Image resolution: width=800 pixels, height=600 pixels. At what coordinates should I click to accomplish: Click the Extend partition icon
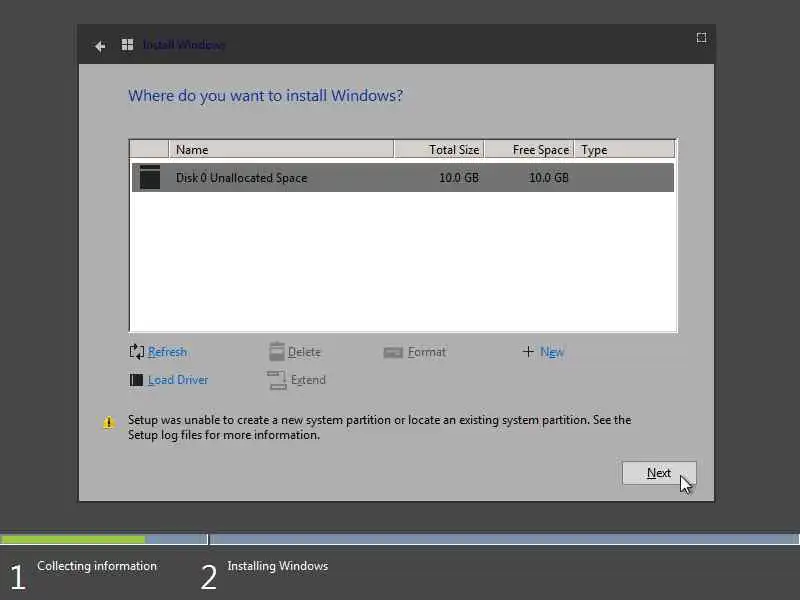[x=277, y=380]
